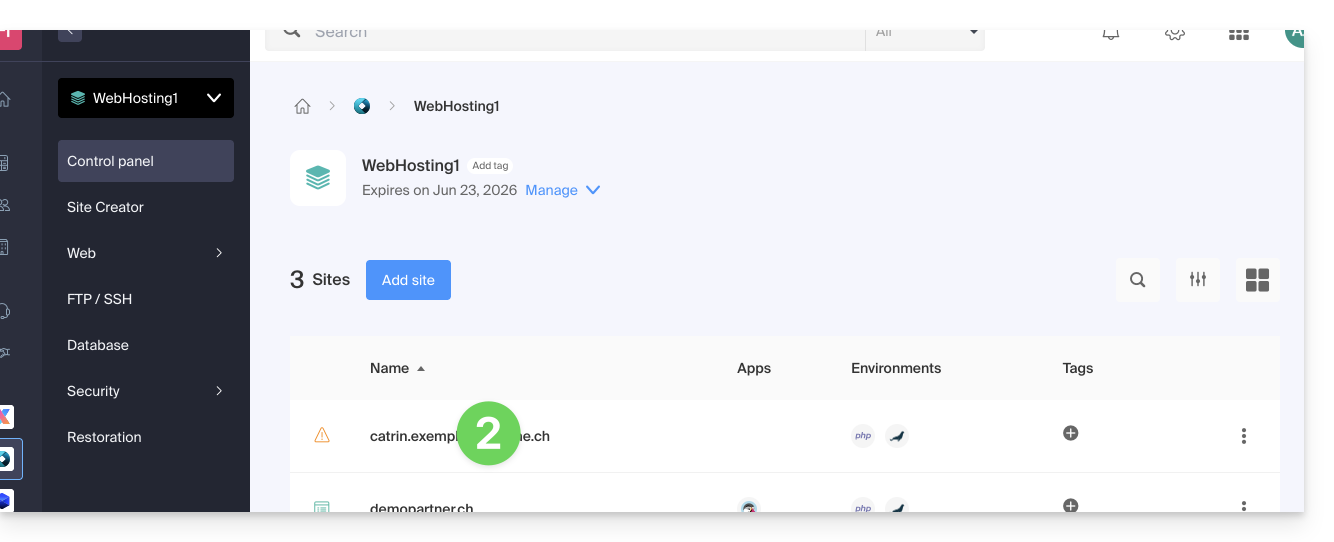Viewport: 1334px width, 542px height.
Task: Click the product icon in the breadcrumb
Action: (x=362, y=106)
